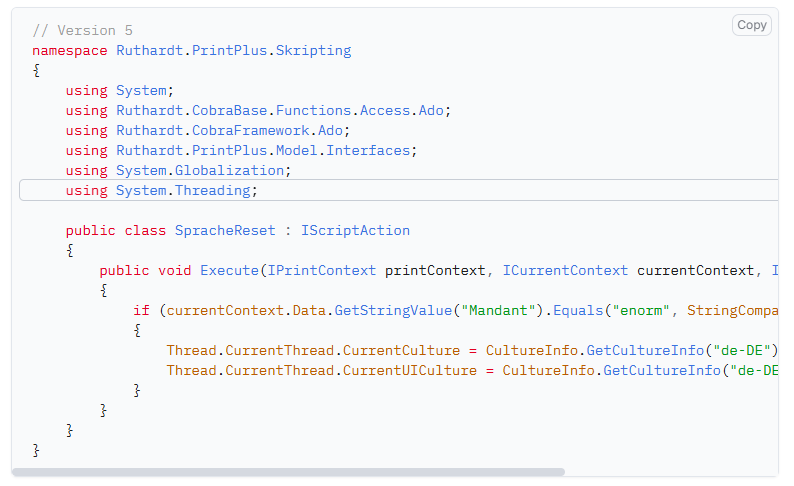Click the "using System;" line
The height and width of the screenshot is (486, 794).
pos(120,90)
